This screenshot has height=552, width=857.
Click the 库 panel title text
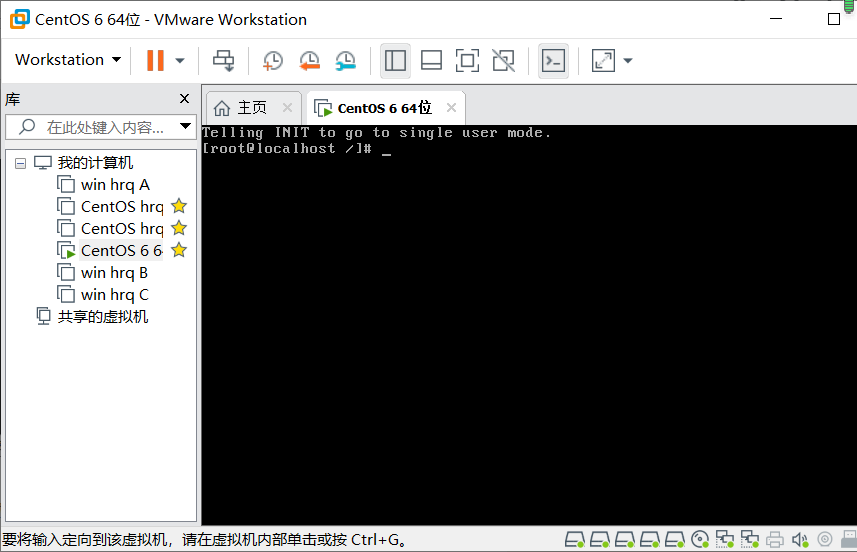[x=13, y=99]
